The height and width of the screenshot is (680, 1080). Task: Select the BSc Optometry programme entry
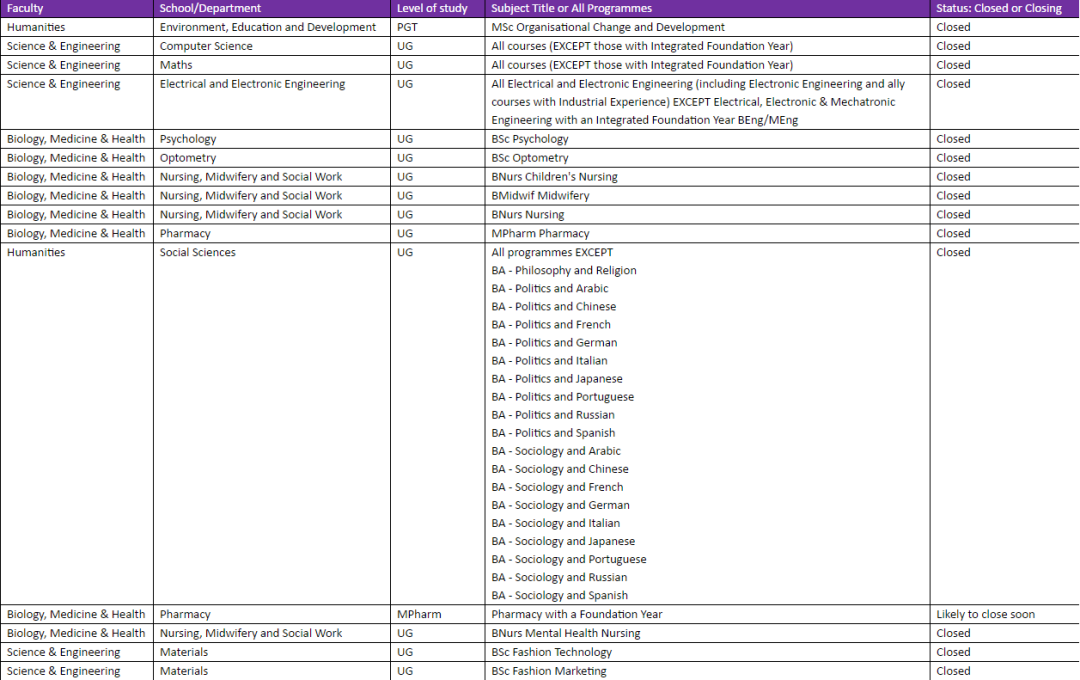530,158
